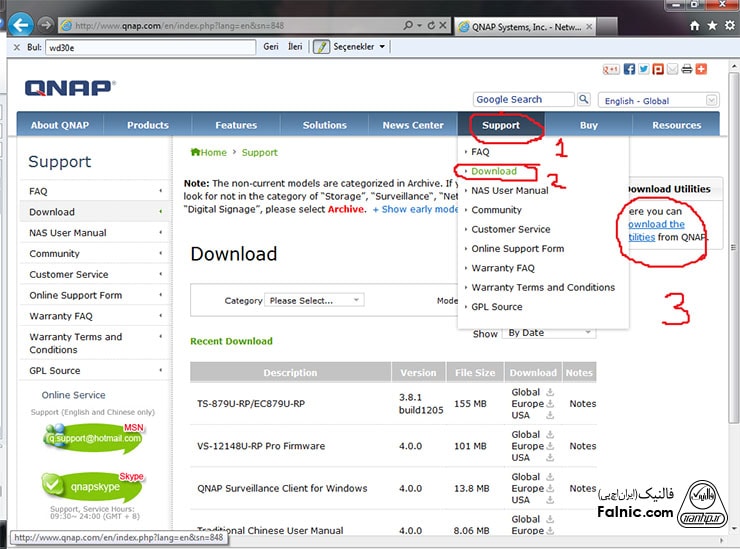Expand the Show By Date dropdown
Screen dimensions: 740x549
point(548,333)
